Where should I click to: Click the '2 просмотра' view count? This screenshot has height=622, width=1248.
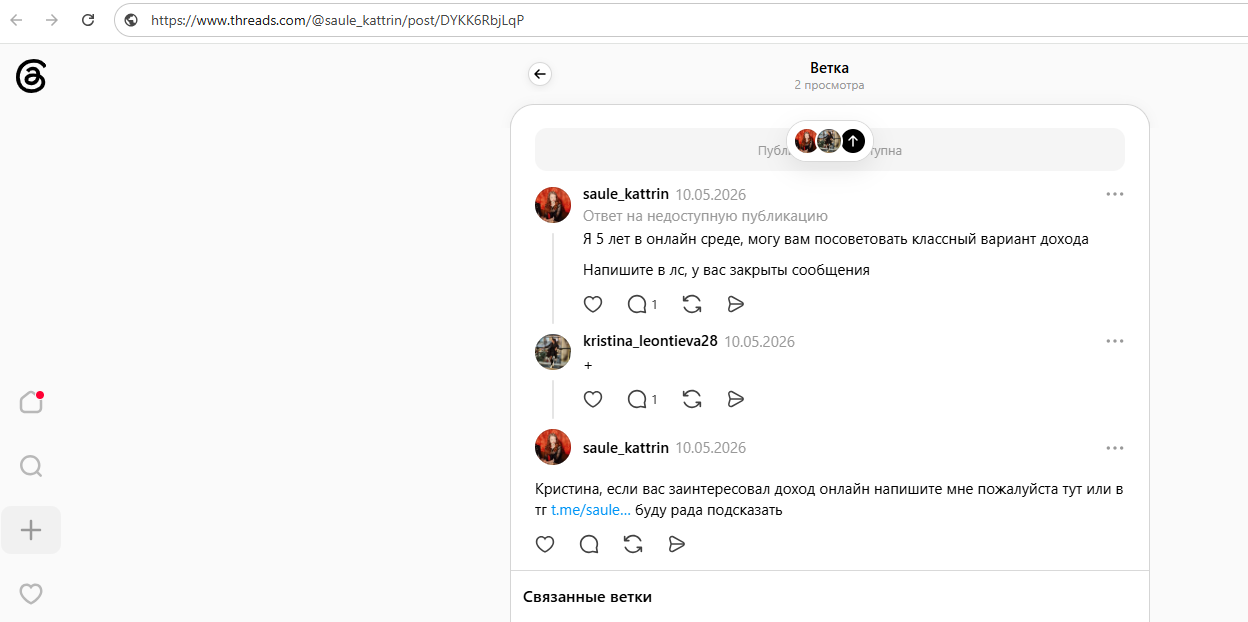coord(829,86)
